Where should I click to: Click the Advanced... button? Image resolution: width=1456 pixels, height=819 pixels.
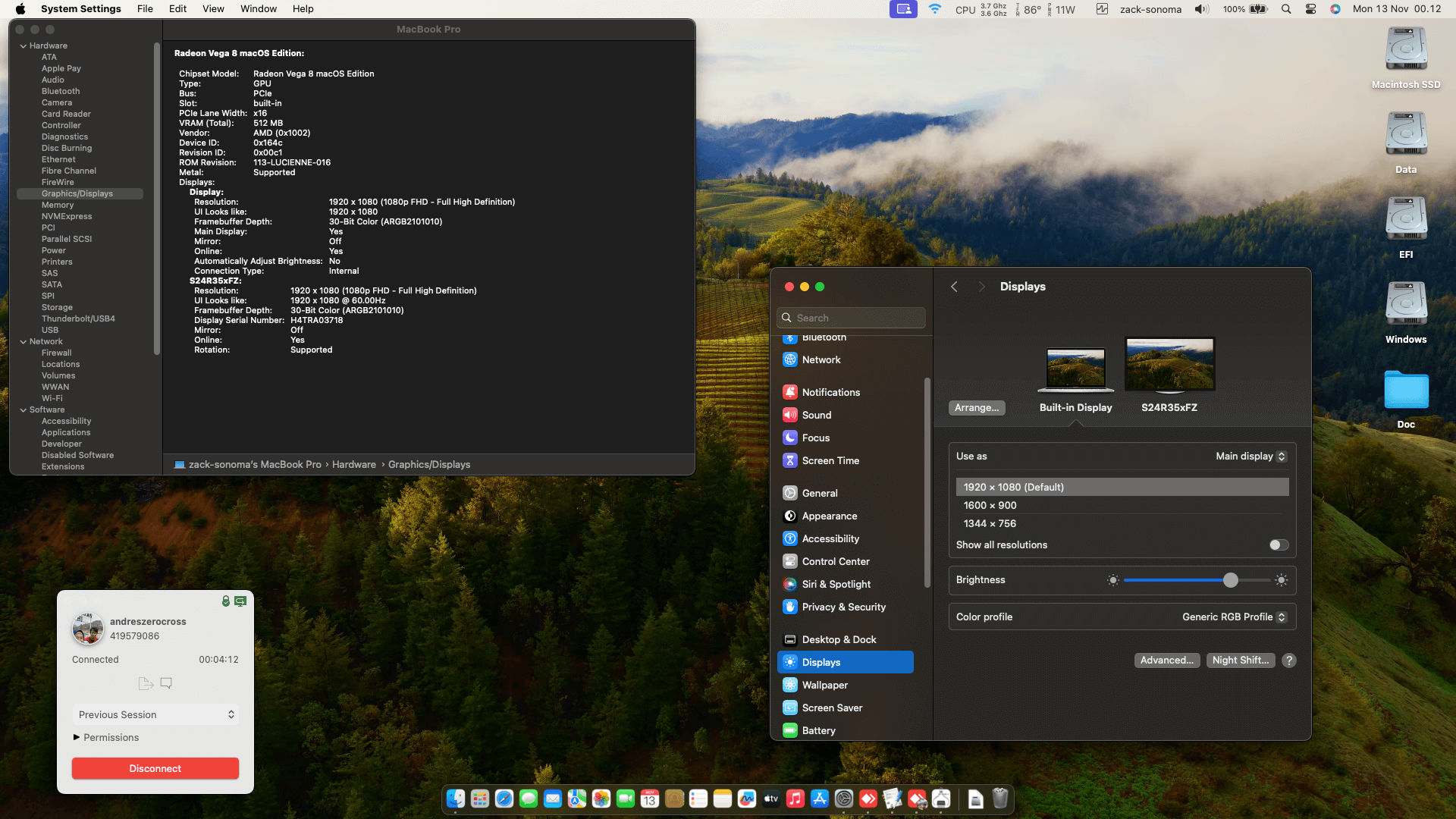pyautogui.click(x=1167, y=660)
